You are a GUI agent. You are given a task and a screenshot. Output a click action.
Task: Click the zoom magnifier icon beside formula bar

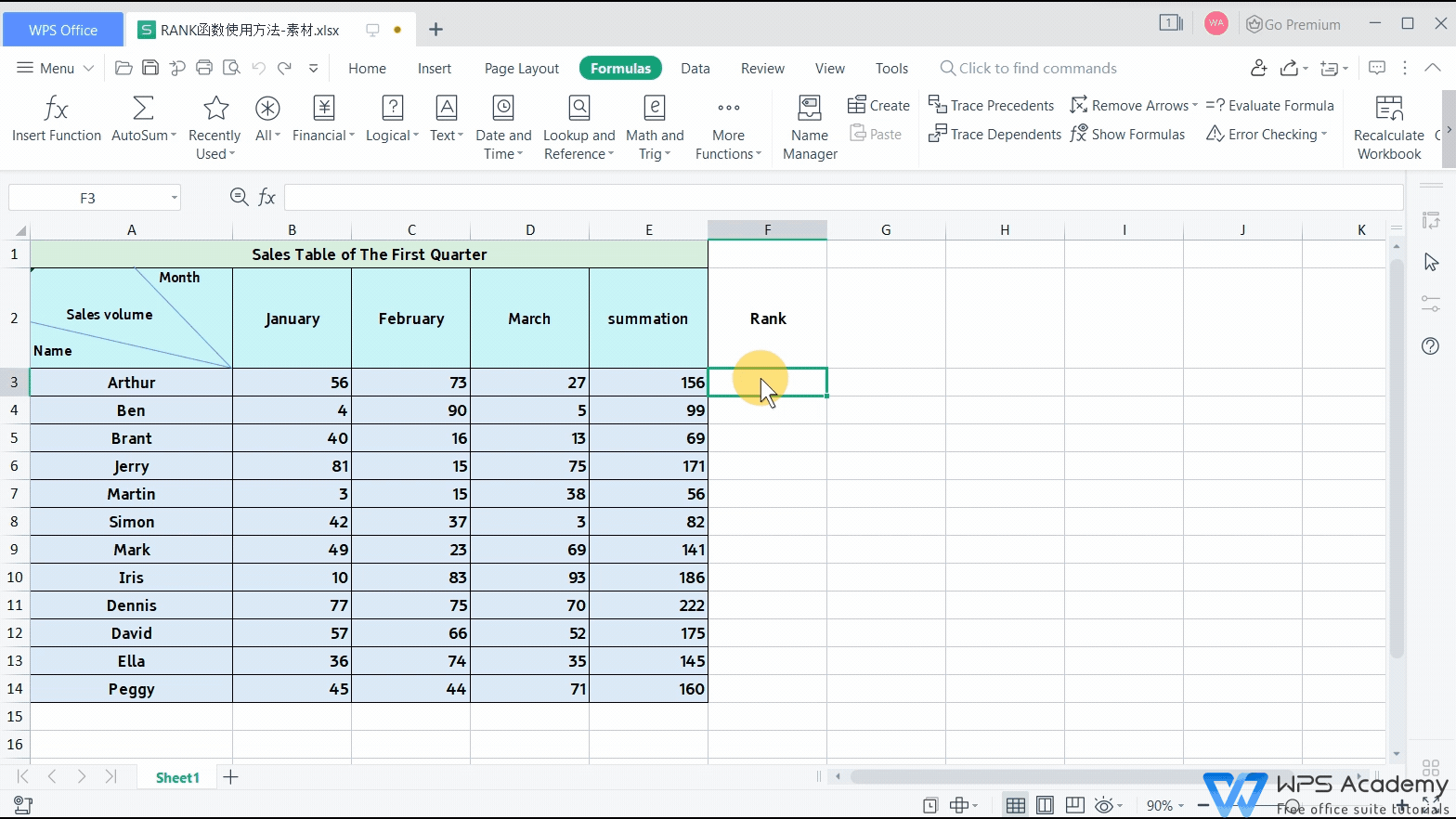tap(239, 196)
